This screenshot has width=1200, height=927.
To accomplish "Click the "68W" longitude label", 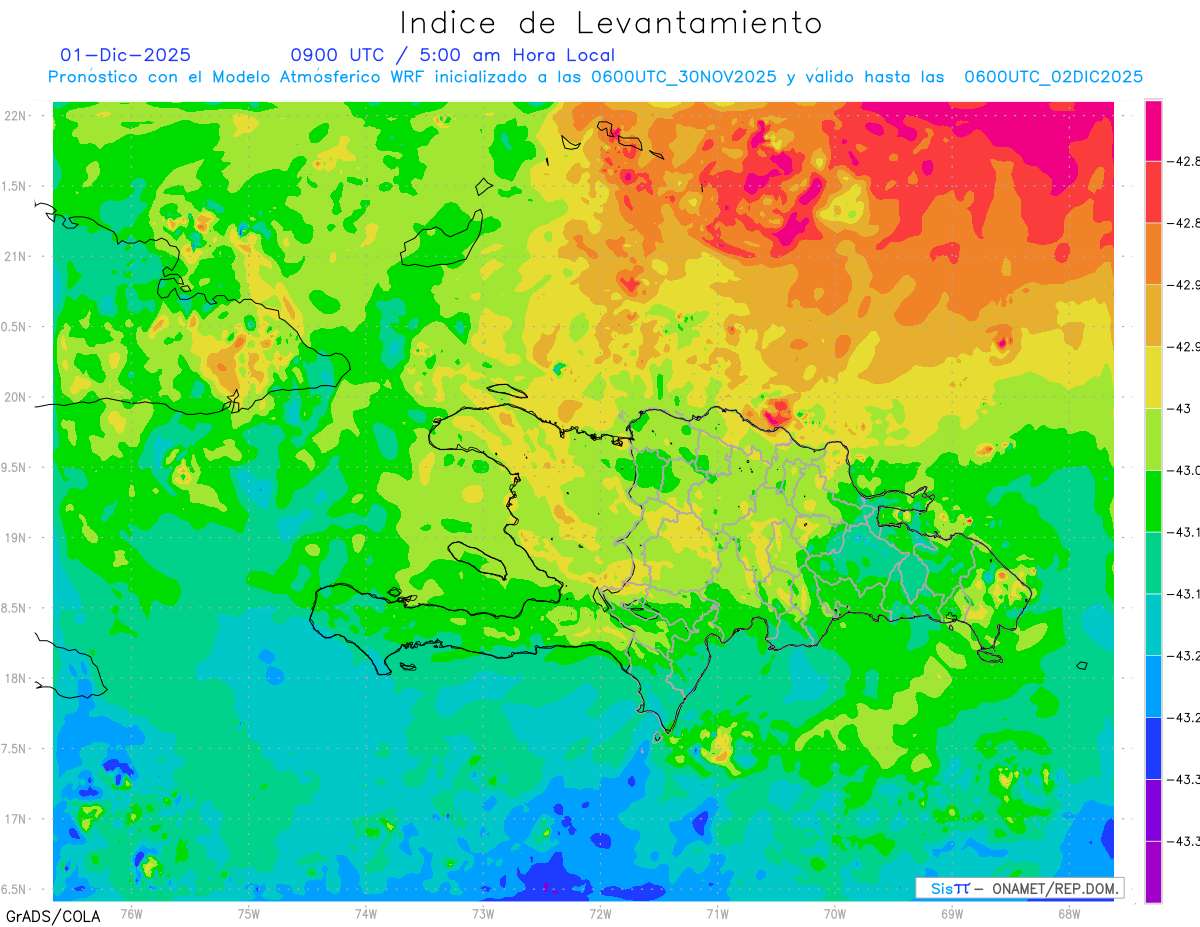I will [x=1069, y=913].
